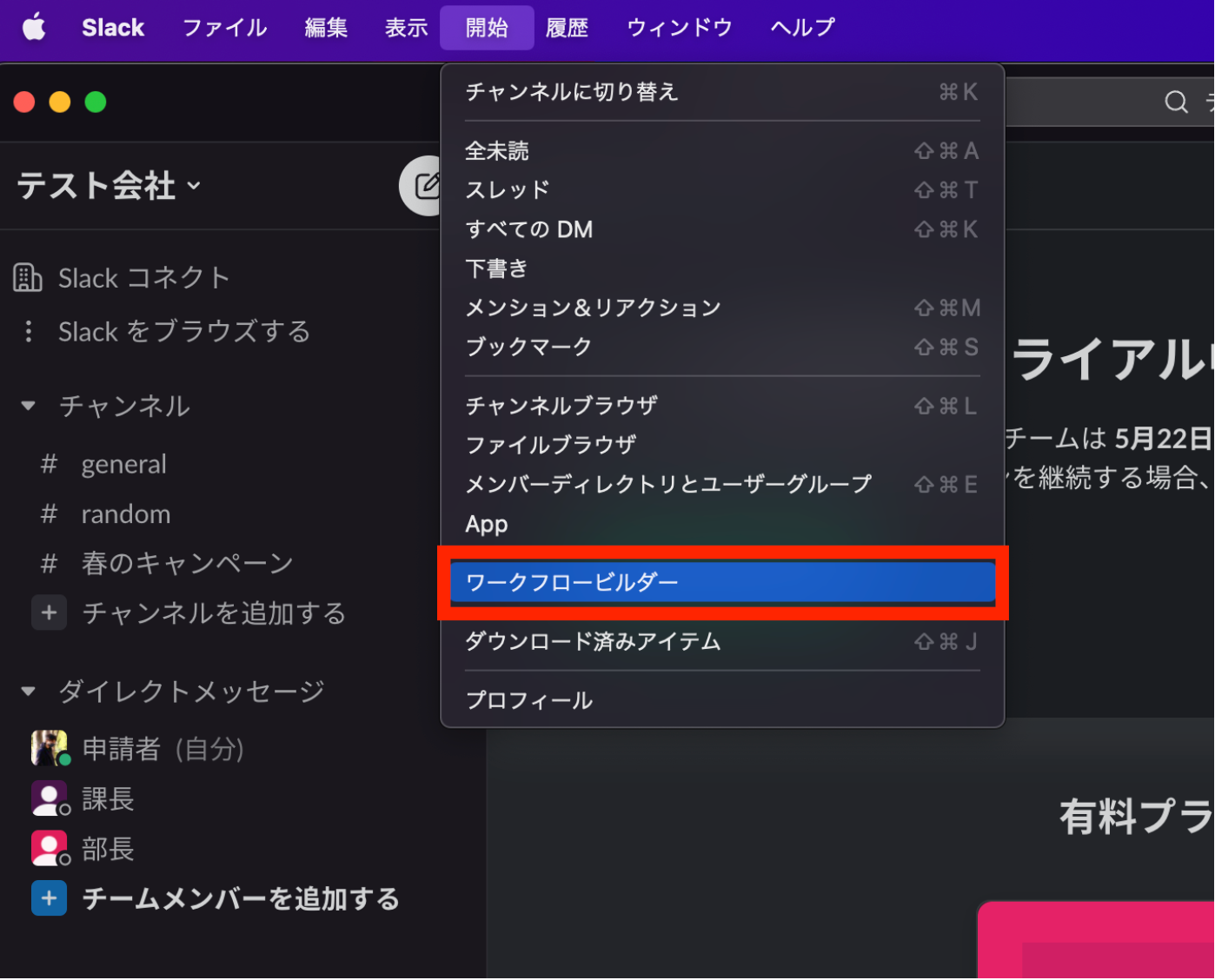
Task: Open the Apple menu
Action: click(34, 27)
